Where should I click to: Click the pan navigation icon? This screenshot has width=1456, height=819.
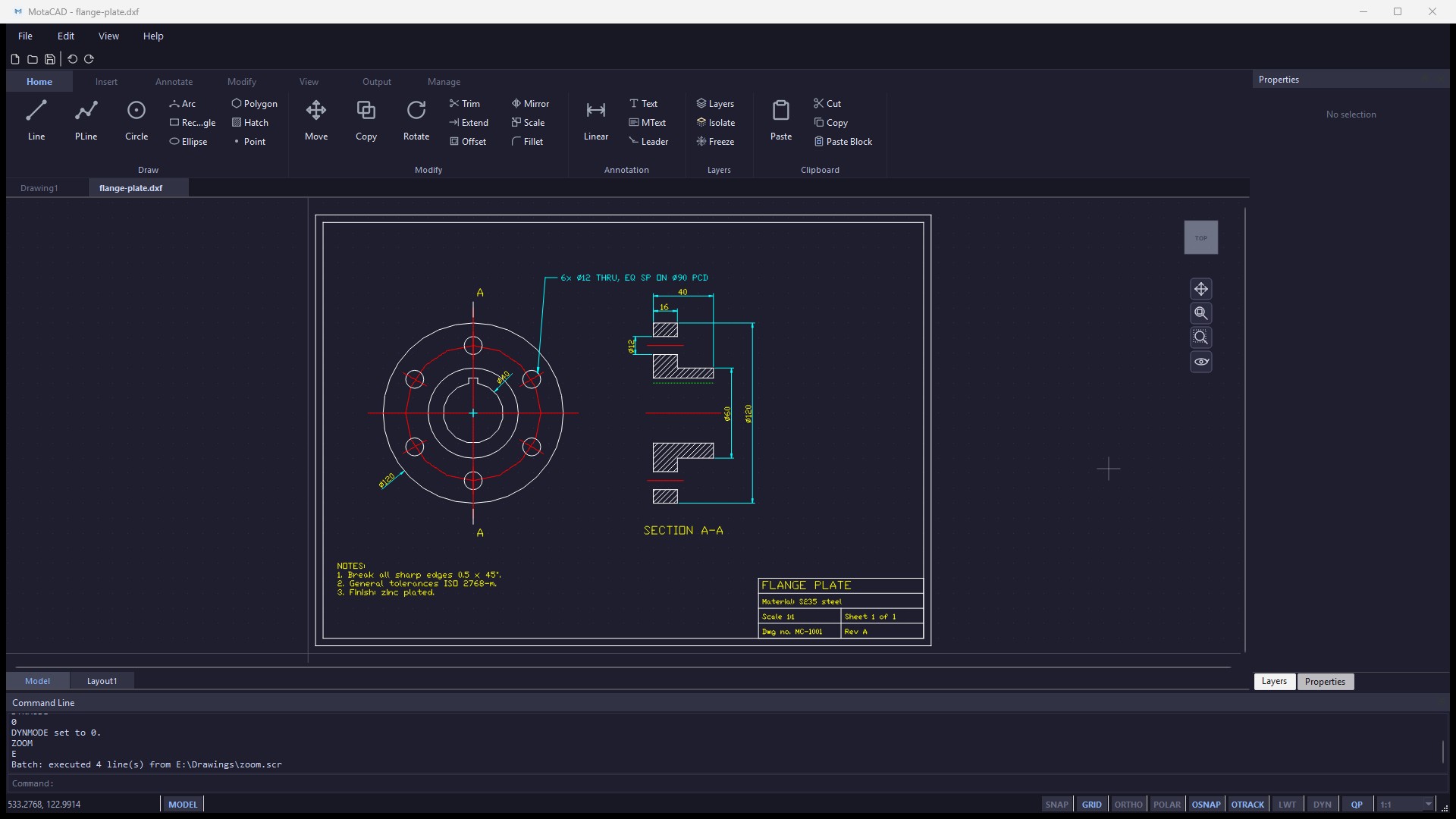tap(1201, 289)
